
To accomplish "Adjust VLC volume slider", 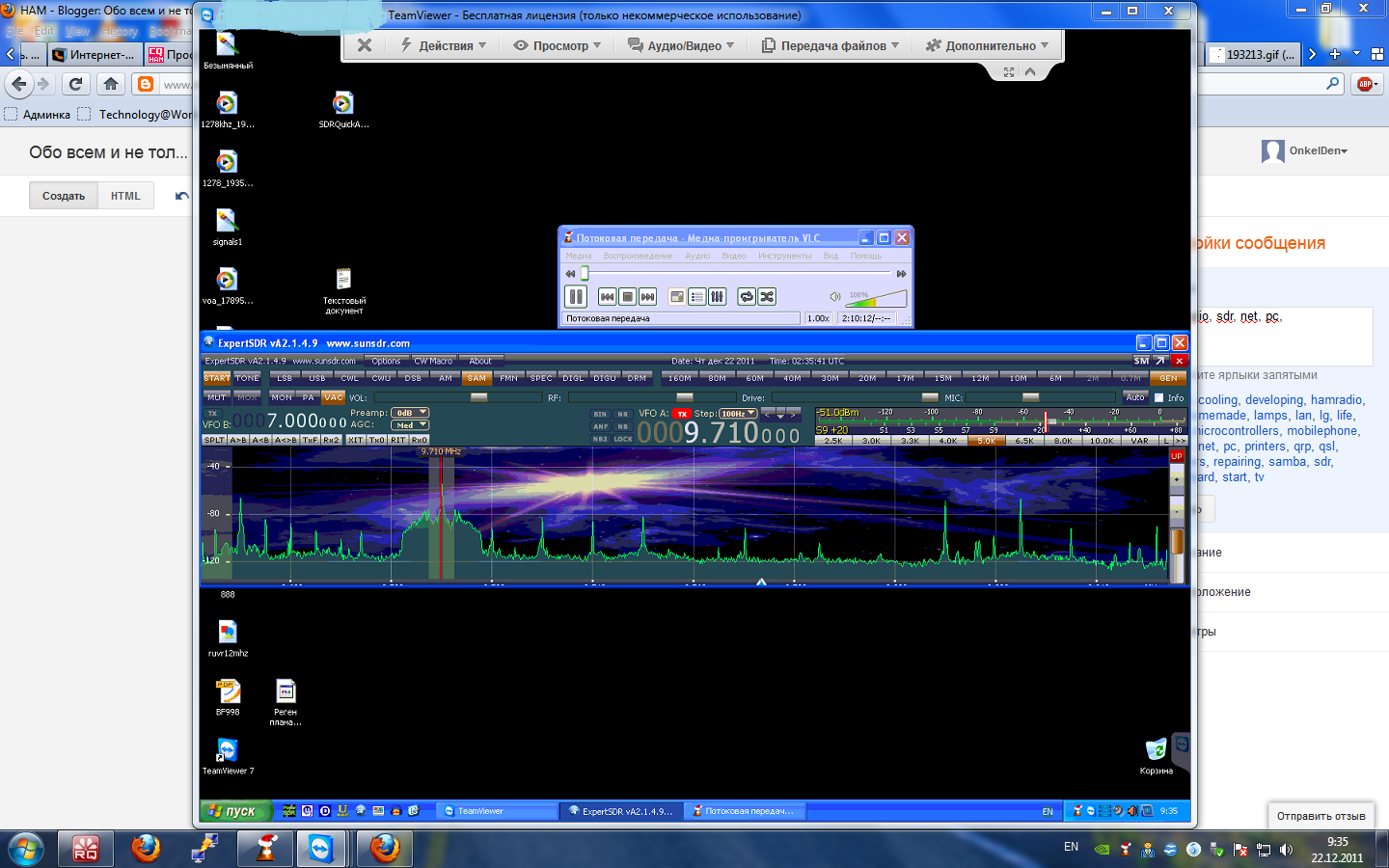I will click(x=876, y=298).
